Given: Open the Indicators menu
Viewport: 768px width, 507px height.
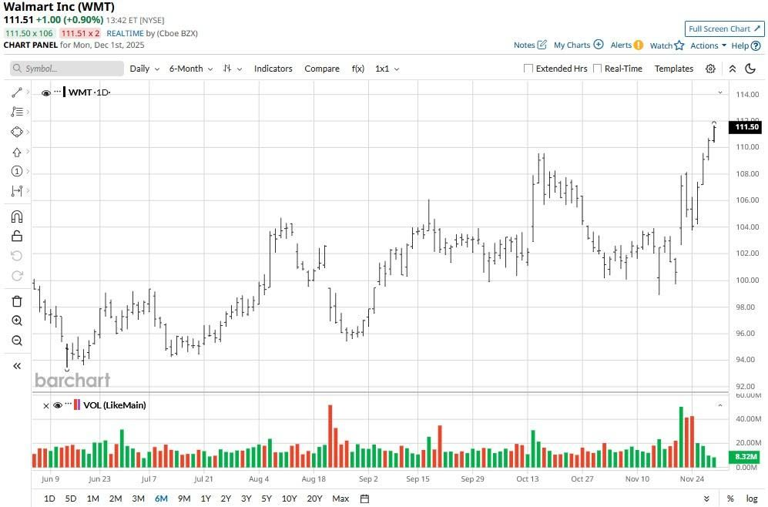Looking at the screenshot, I should coord(273,69).
